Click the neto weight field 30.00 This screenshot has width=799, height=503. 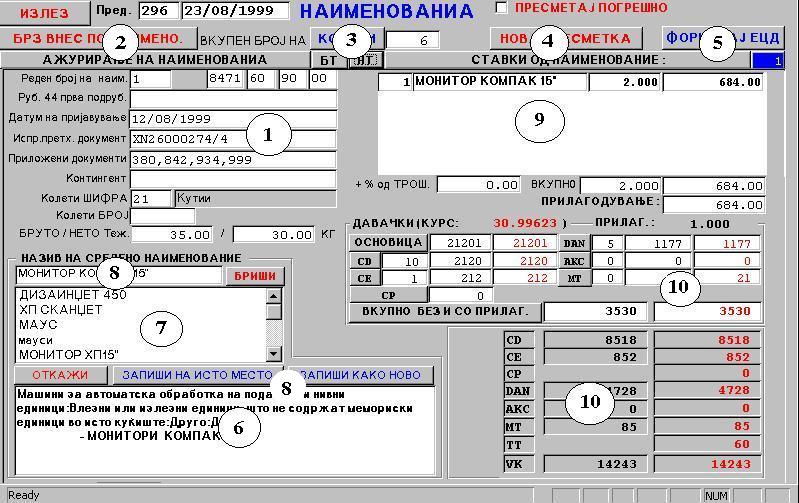[274, 234]
